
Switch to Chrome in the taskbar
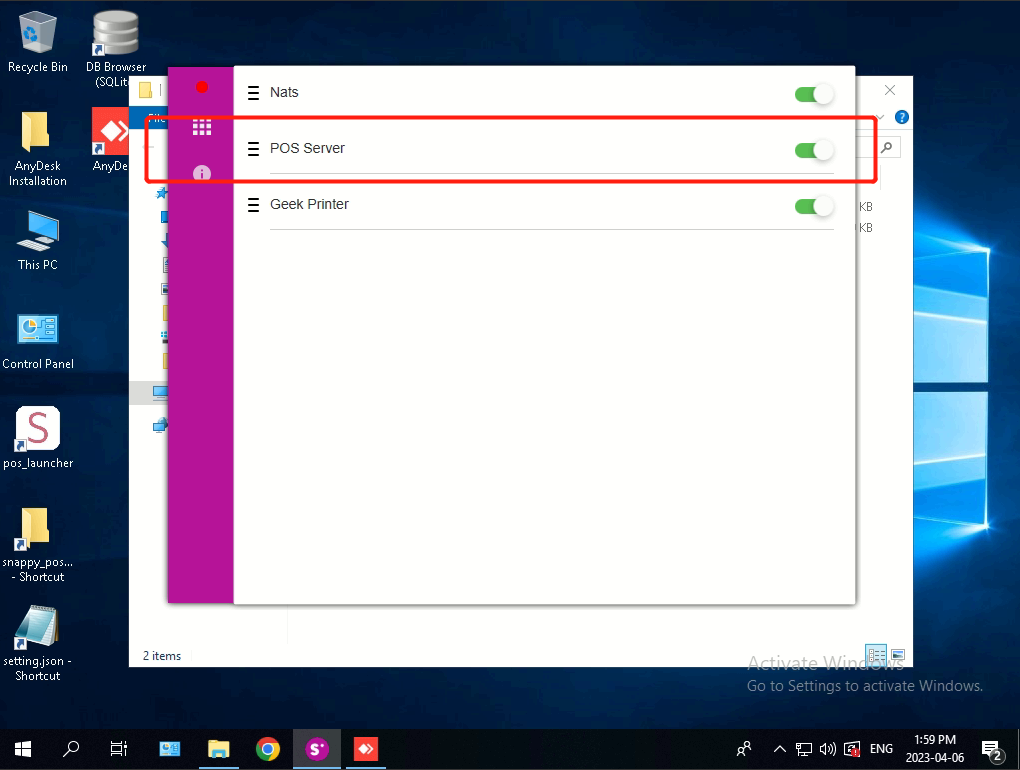pyautogui.click(x=267, y=748)
